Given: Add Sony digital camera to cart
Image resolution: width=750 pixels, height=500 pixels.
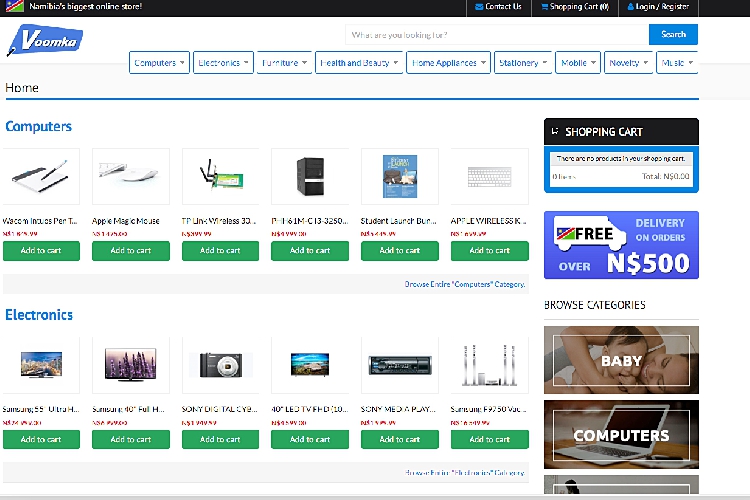Looking at the screenshot, I should click(x=220, y=439).
